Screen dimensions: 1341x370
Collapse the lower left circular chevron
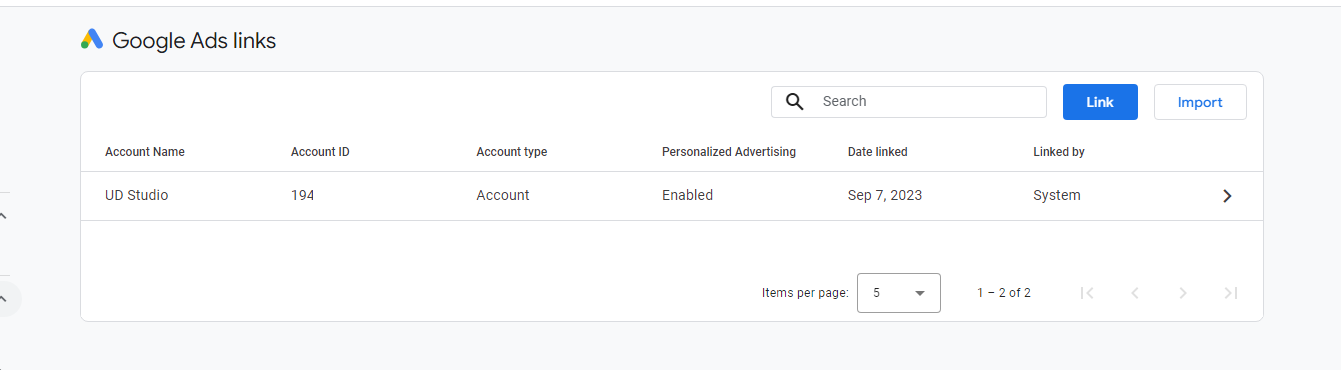click(x=4, y=298)
